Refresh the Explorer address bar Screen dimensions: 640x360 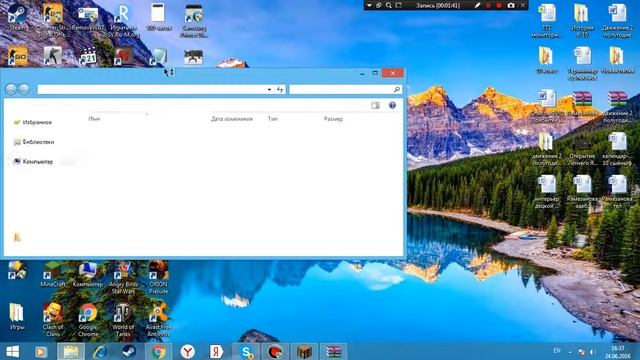(x=280, y=89)
